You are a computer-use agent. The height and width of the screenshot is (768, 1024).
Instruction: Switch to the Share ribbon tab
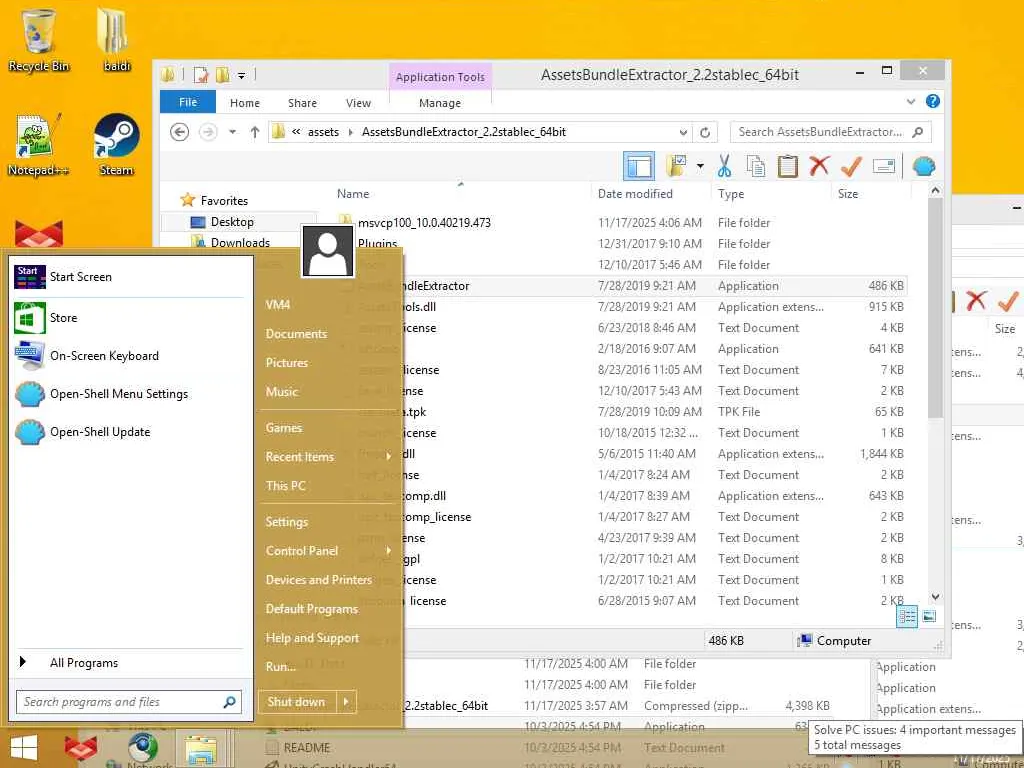tap(302, 103)
